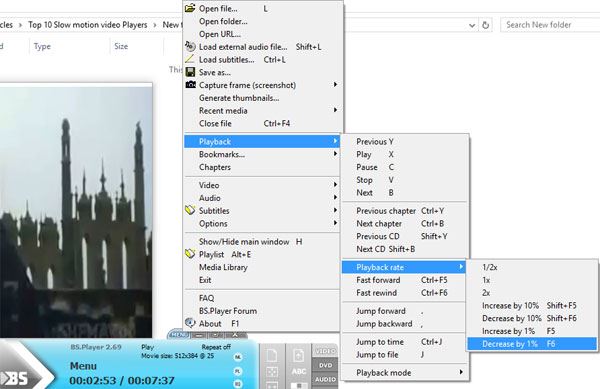
Task: Click the load subtitle page icon above ABC
Action: click(298, 355)
